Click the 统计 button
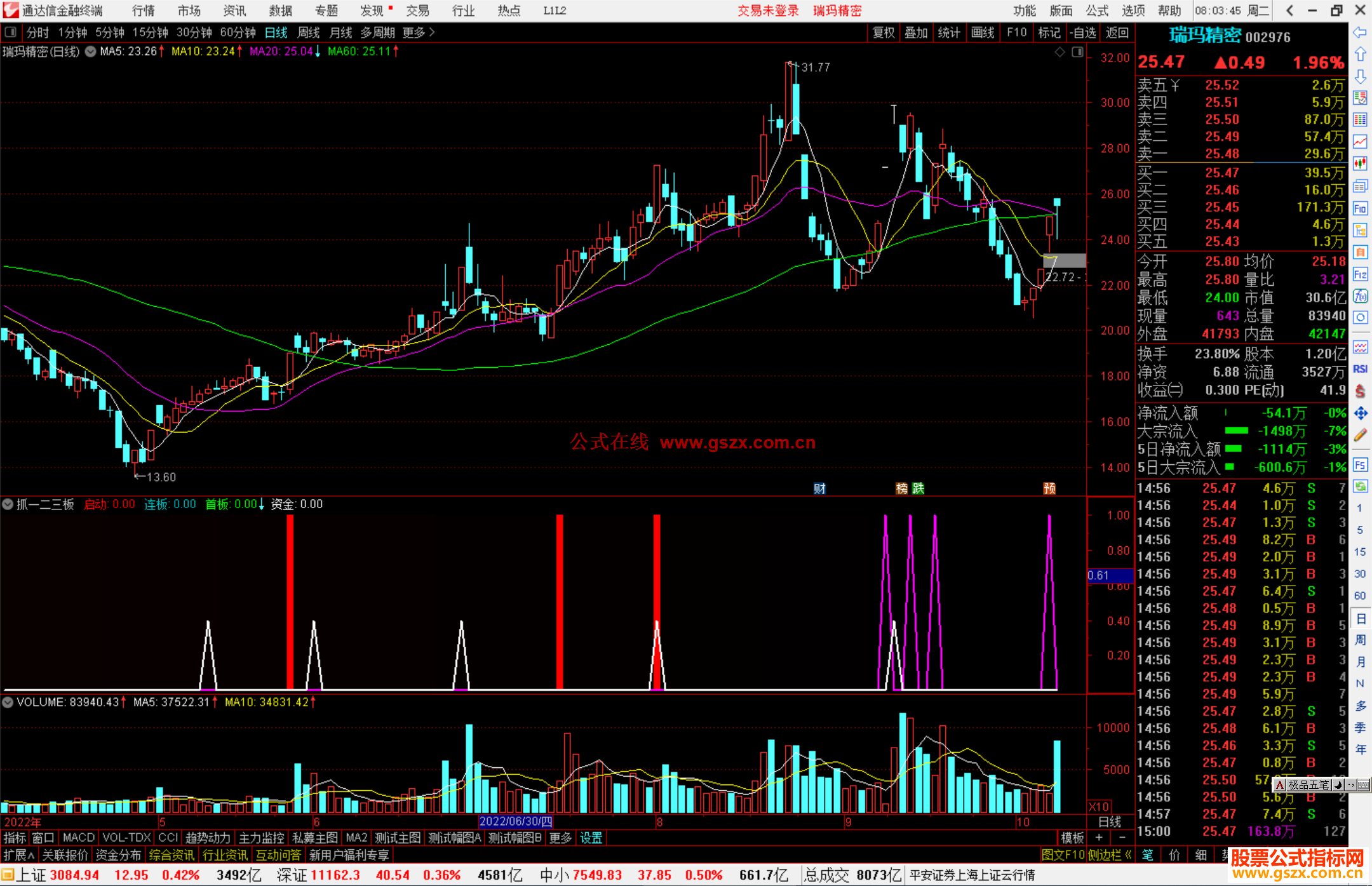The height and width of the screenshot is (886, 1372). click(949, 32)
